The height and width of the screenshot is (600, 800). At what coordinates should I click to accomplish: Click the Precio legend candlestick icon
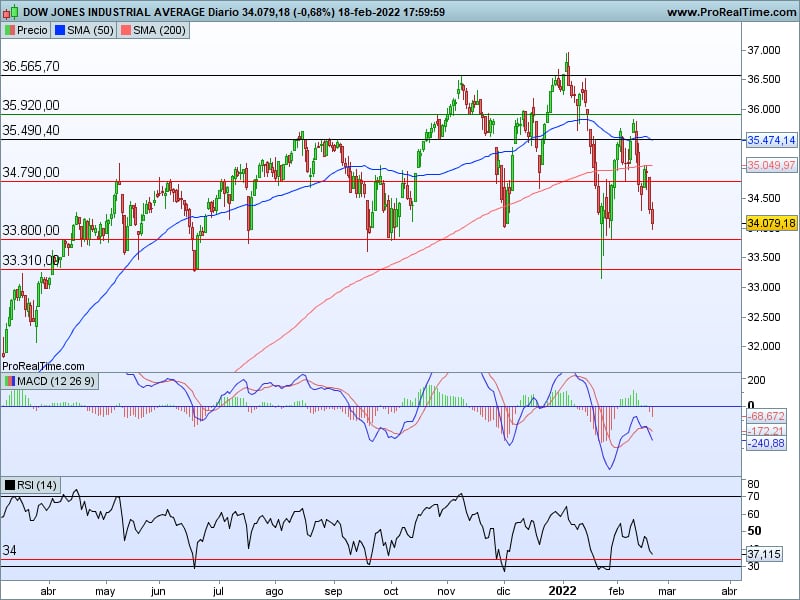[10, 31]
